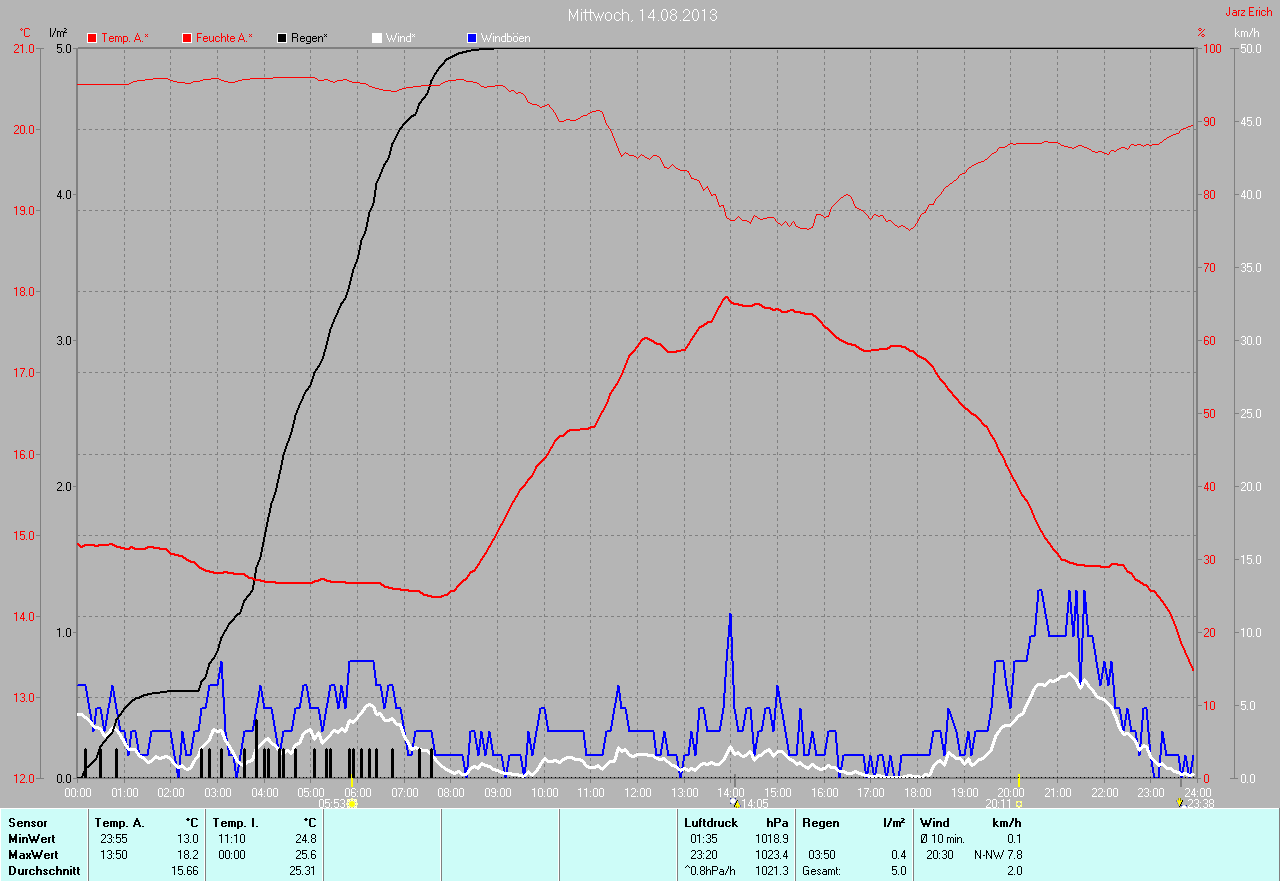Select the Wind* legend label
Screen dimensions: 1280x881
pyautogui.click(x=400, y=38)
